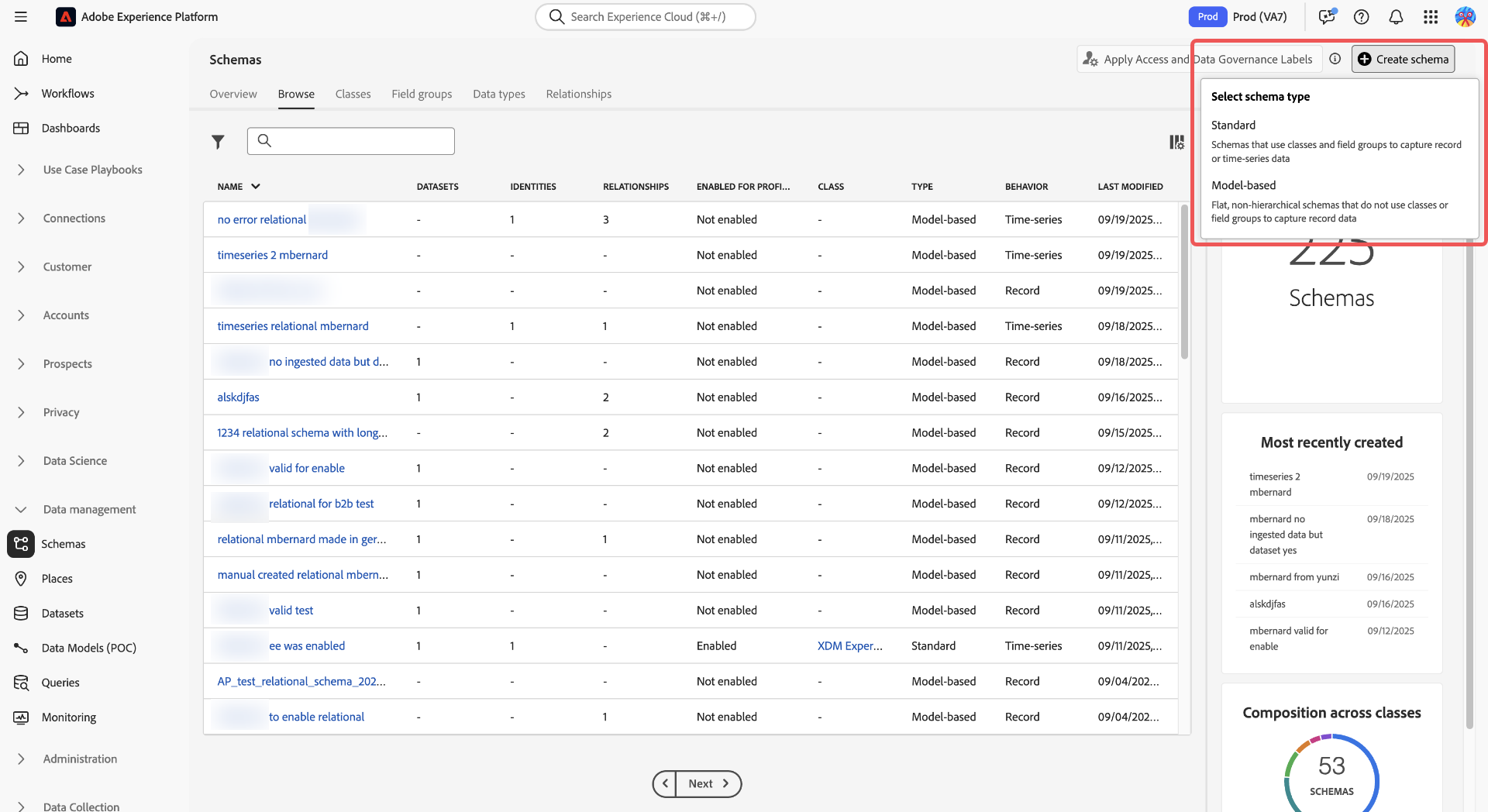This screenshot has width=1488, height=812.
Task: Open the help question mark icon
Action: 1361,17
